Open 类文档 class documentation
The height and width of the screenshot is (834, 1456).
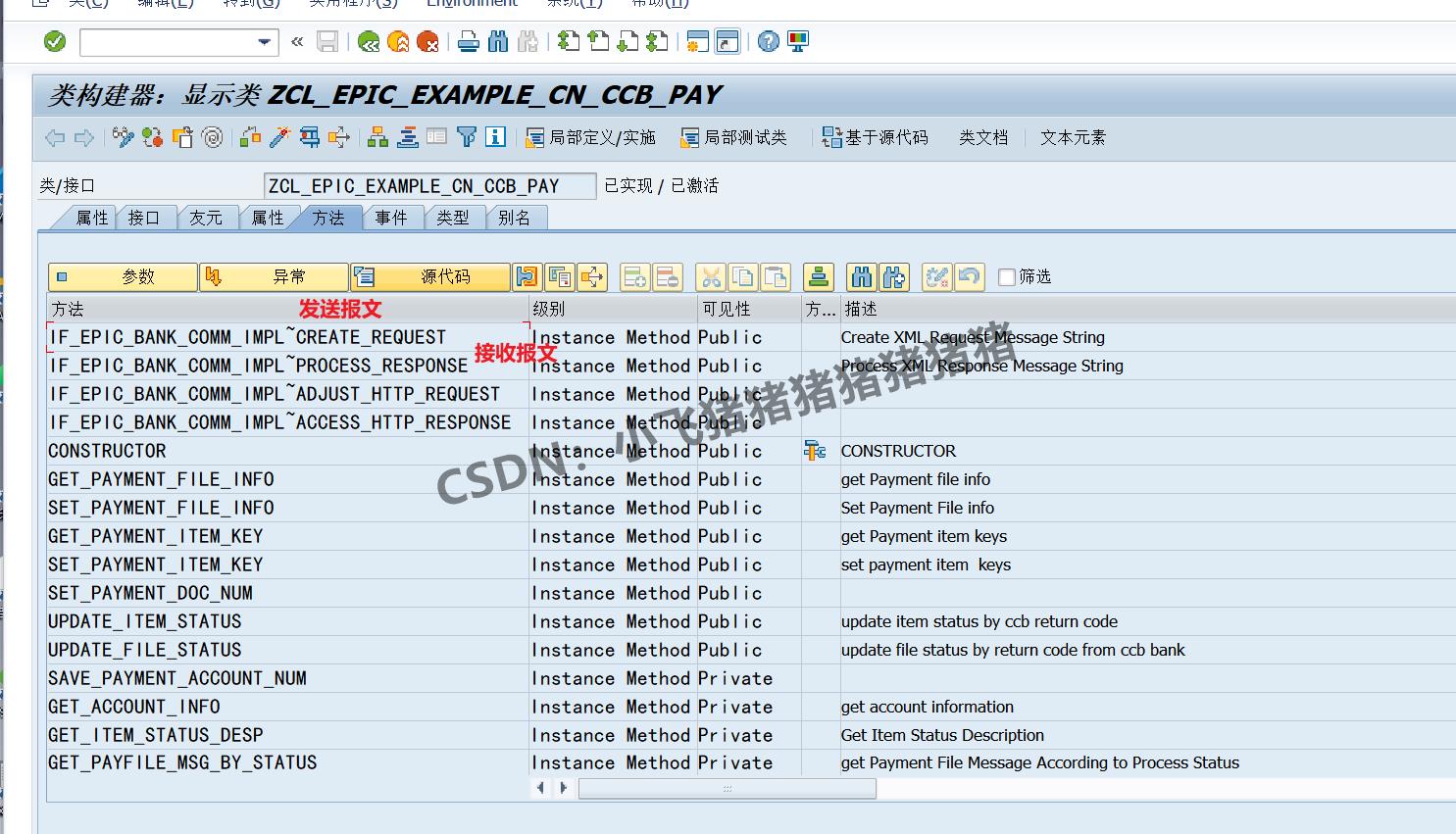pyautogui.click(x=983, y=137)
